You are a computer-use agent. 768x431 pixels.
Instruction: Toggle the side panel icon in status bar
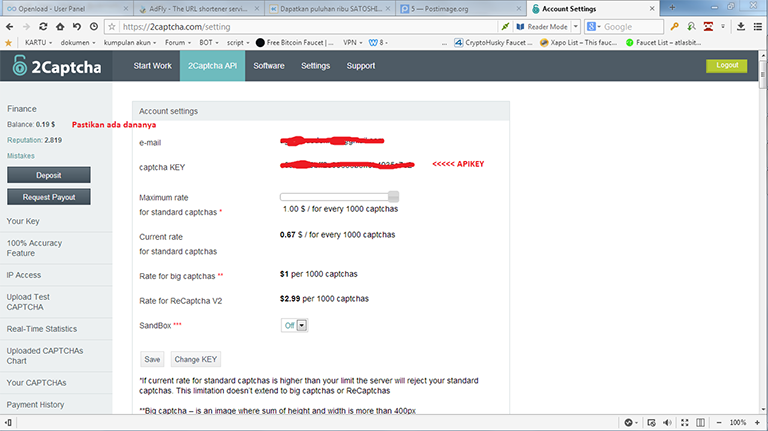coord(8,422)
